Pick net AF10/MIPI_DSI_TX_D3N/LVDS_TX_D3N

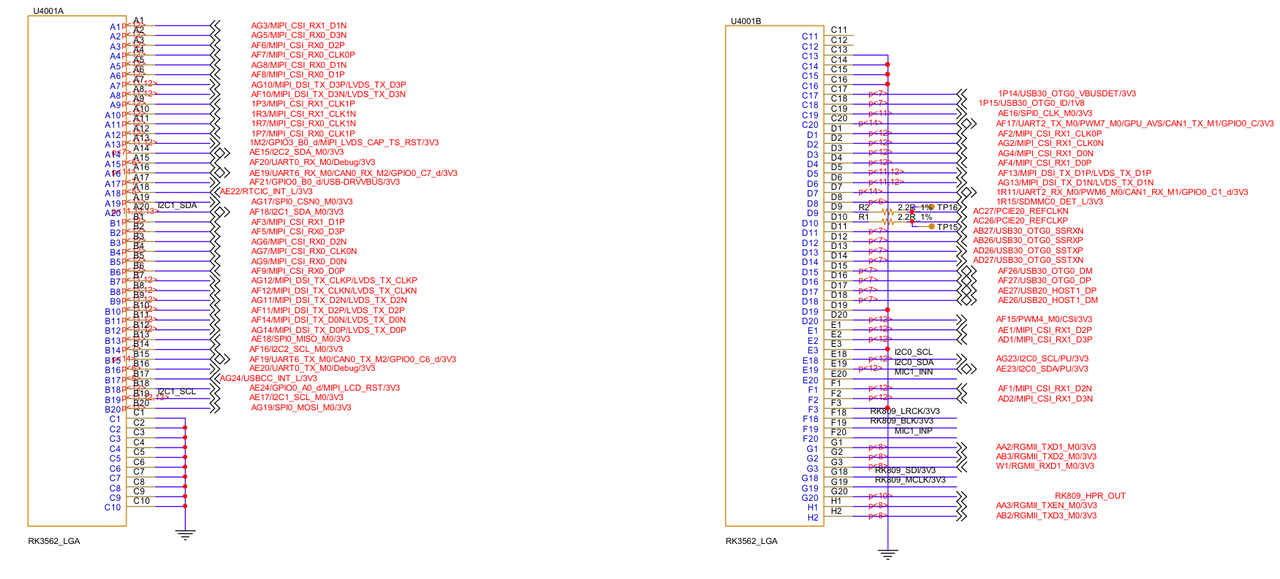(328, 94)
